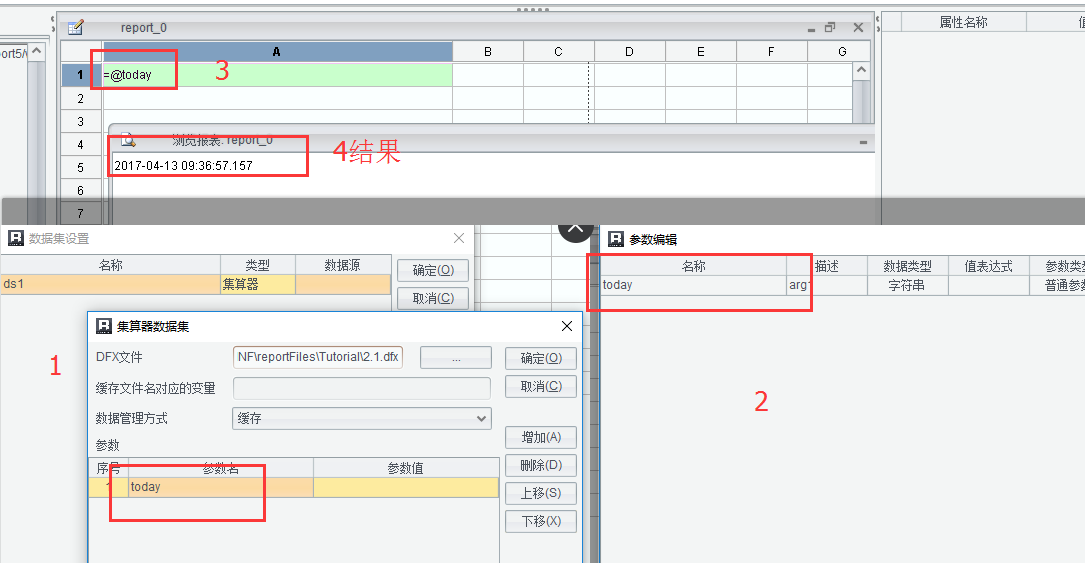Click the 属性名称 column header in properties panel

pos(963,22)
